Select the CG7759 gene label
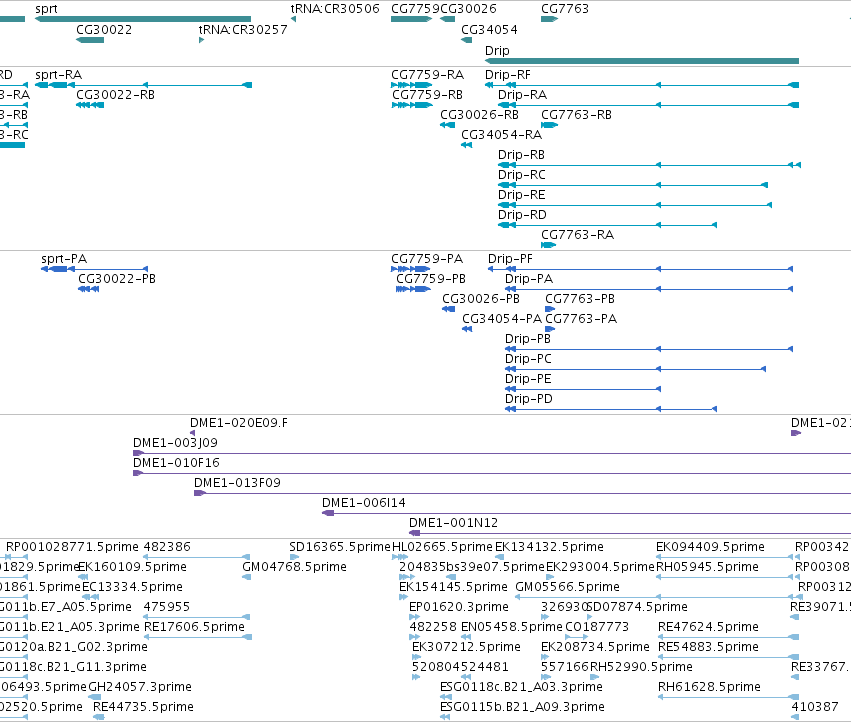Viewport: 851px width, 722px height. pyautogui.click(x=415, y=9)
